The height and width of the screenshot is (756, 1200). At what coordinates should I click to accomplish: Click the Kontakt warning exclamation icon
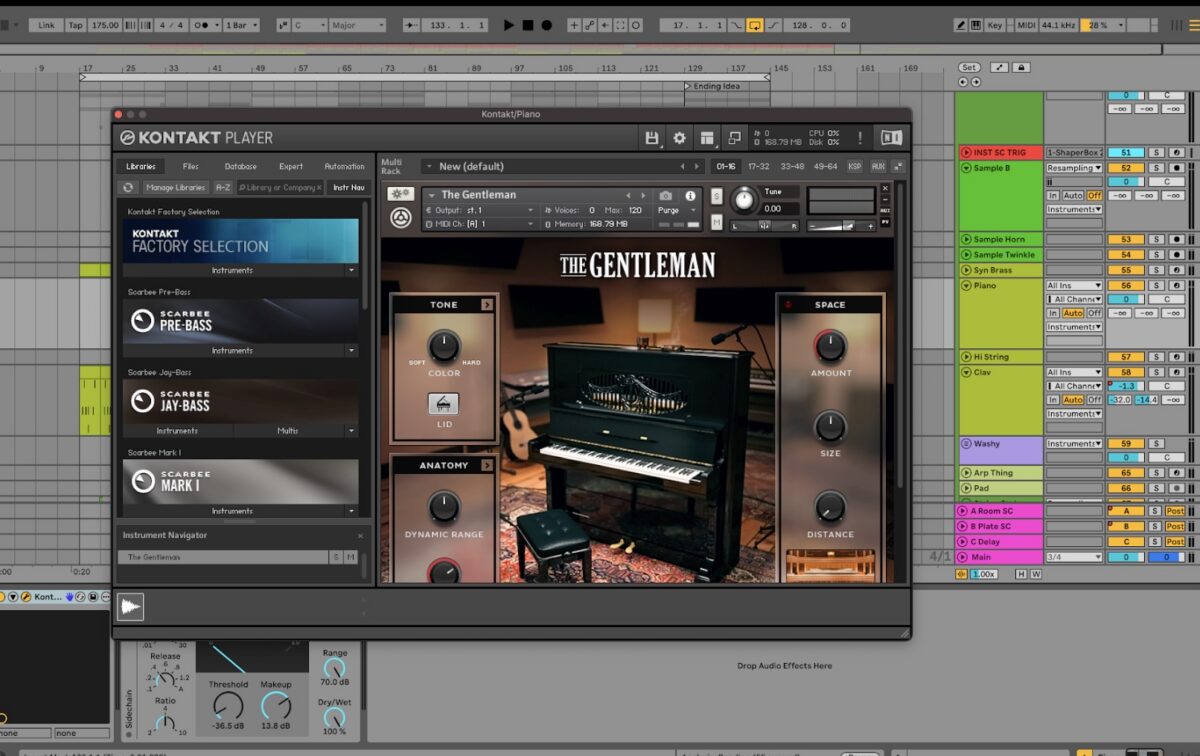point(861,138)
